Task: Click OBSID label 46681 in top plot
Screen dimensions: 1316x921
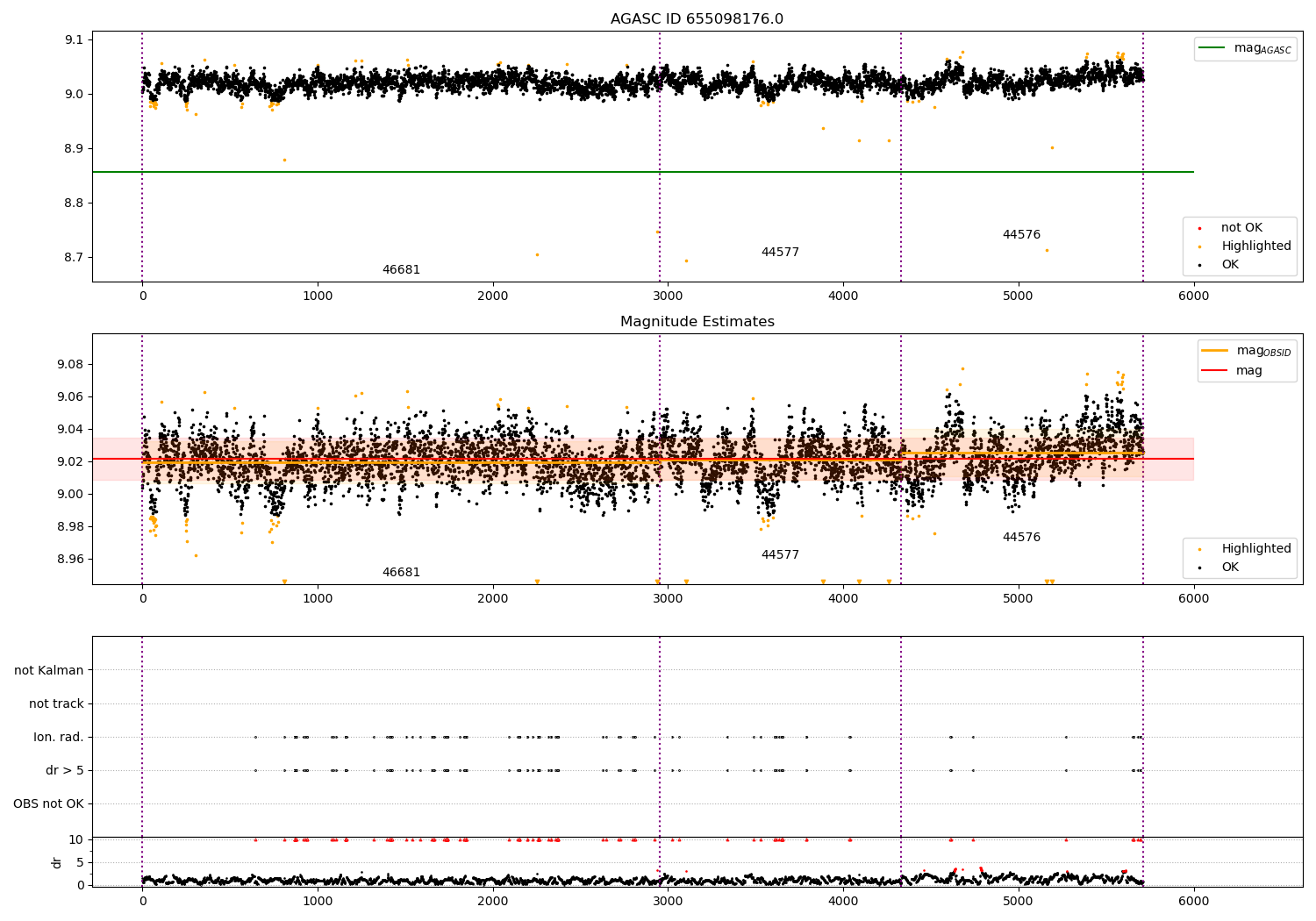Action: point(401,270)
